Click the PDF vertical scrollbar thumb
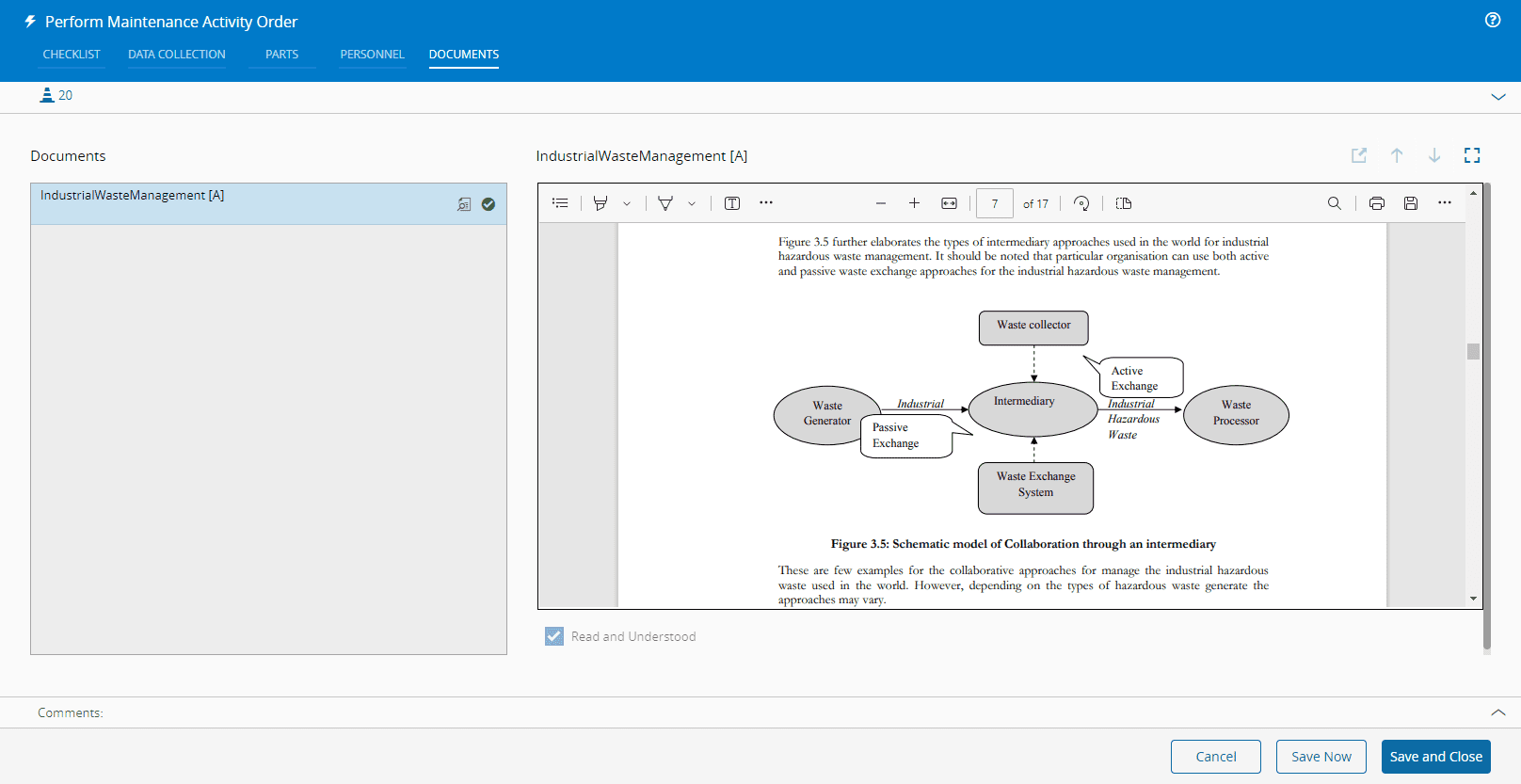 pyautogui.click(x=1473, y=351)
